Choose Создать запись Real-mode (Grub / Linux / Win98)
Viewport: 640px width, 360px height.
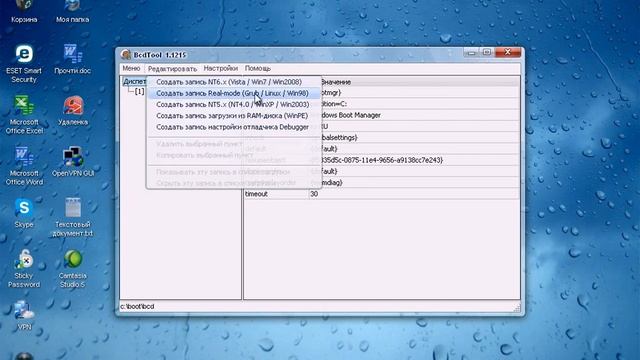coord(233,93)
